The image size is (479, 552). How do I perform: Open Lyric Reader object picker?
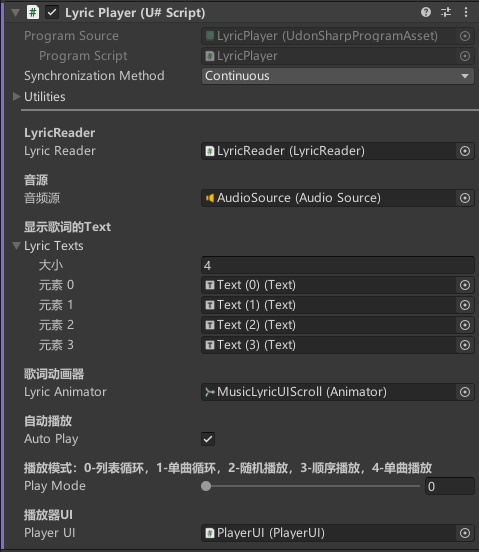[465, 151]
